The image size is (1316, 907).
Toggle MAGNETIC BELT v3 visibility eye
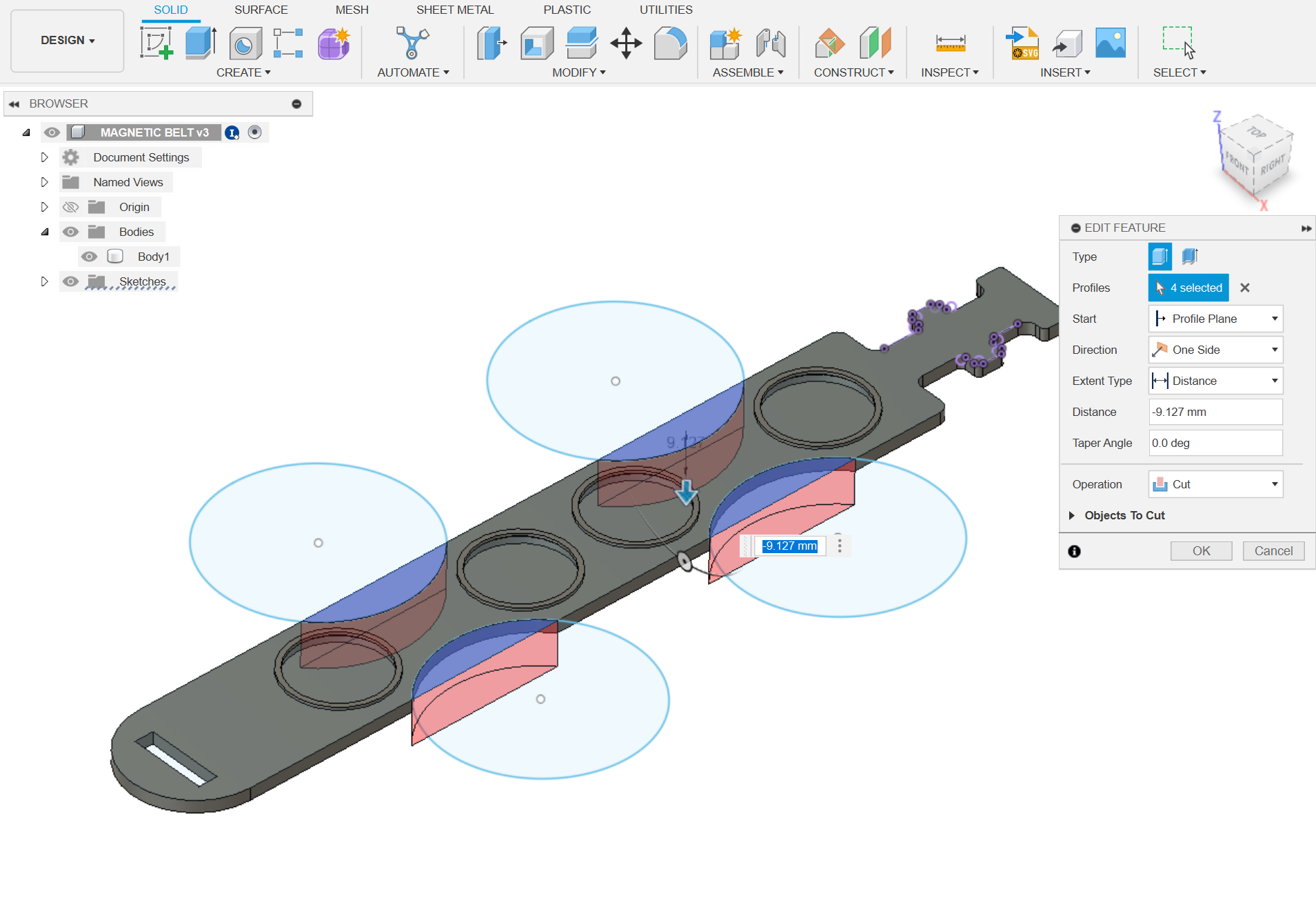[52, 132]
